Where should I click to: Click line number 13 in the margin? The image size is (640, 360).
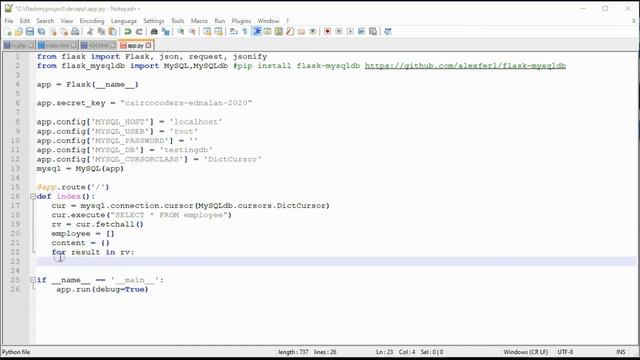15,169
